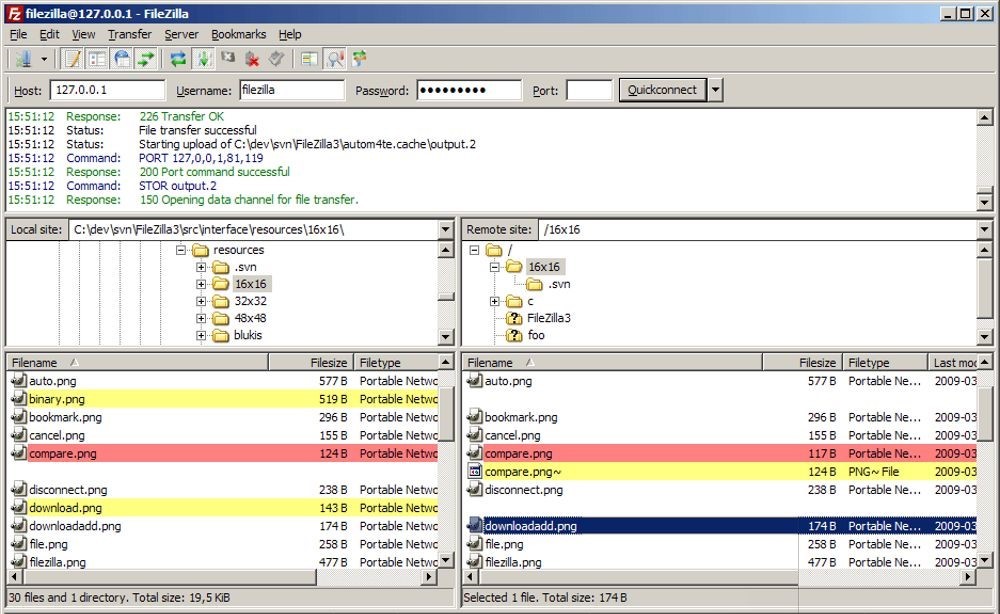Click the Host input field
Viewport: 1000px width, 614px height.
(x=107, y=90)
